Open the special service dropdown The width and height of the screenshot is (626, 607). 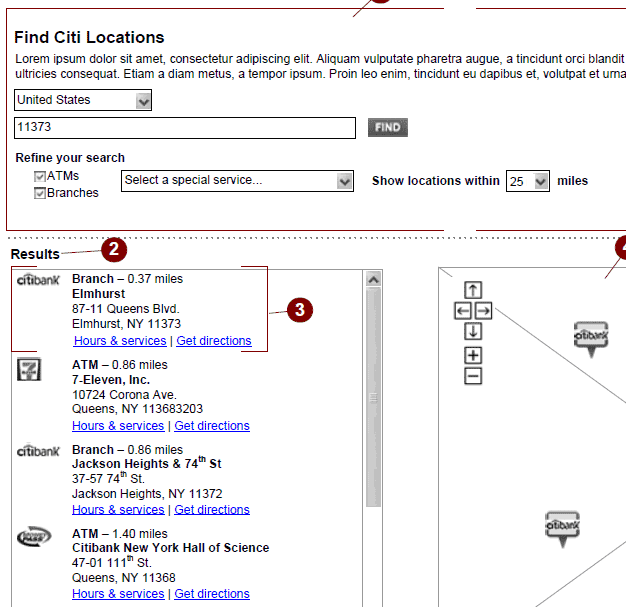237,181
